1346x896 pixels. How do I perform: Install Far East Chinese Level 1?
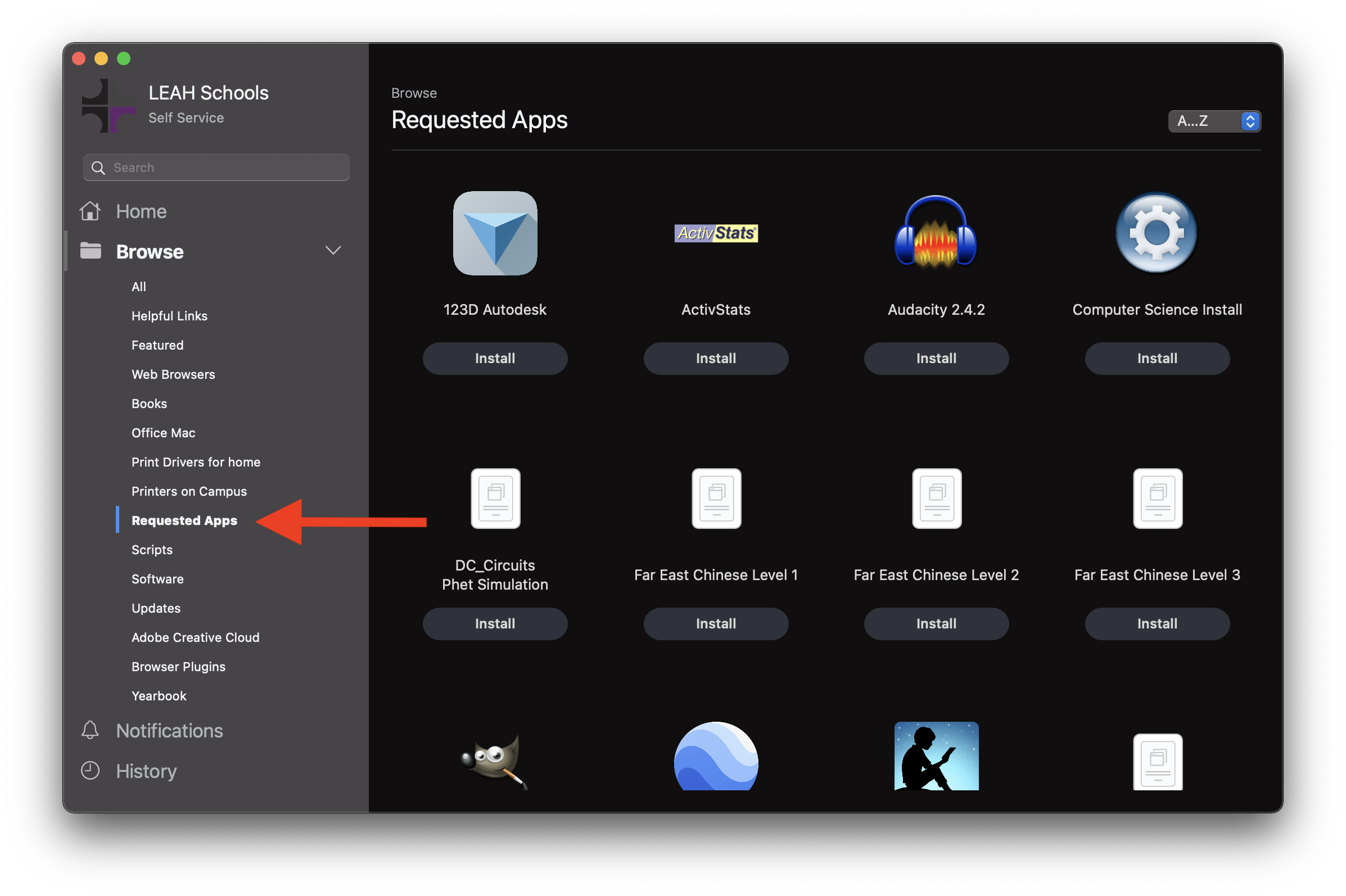[716, 623]
